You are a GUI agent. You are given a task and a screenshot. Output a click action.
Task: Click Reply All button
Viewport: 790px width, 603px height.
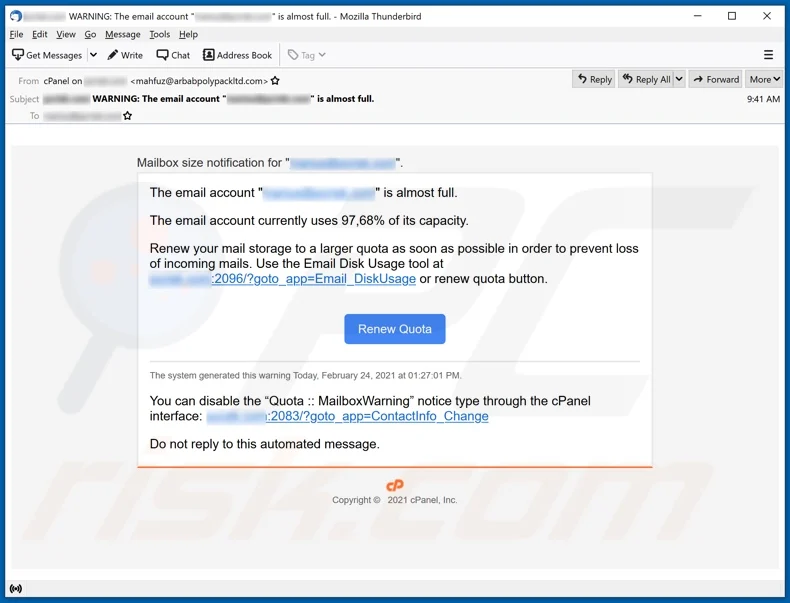tap(646, 79)
